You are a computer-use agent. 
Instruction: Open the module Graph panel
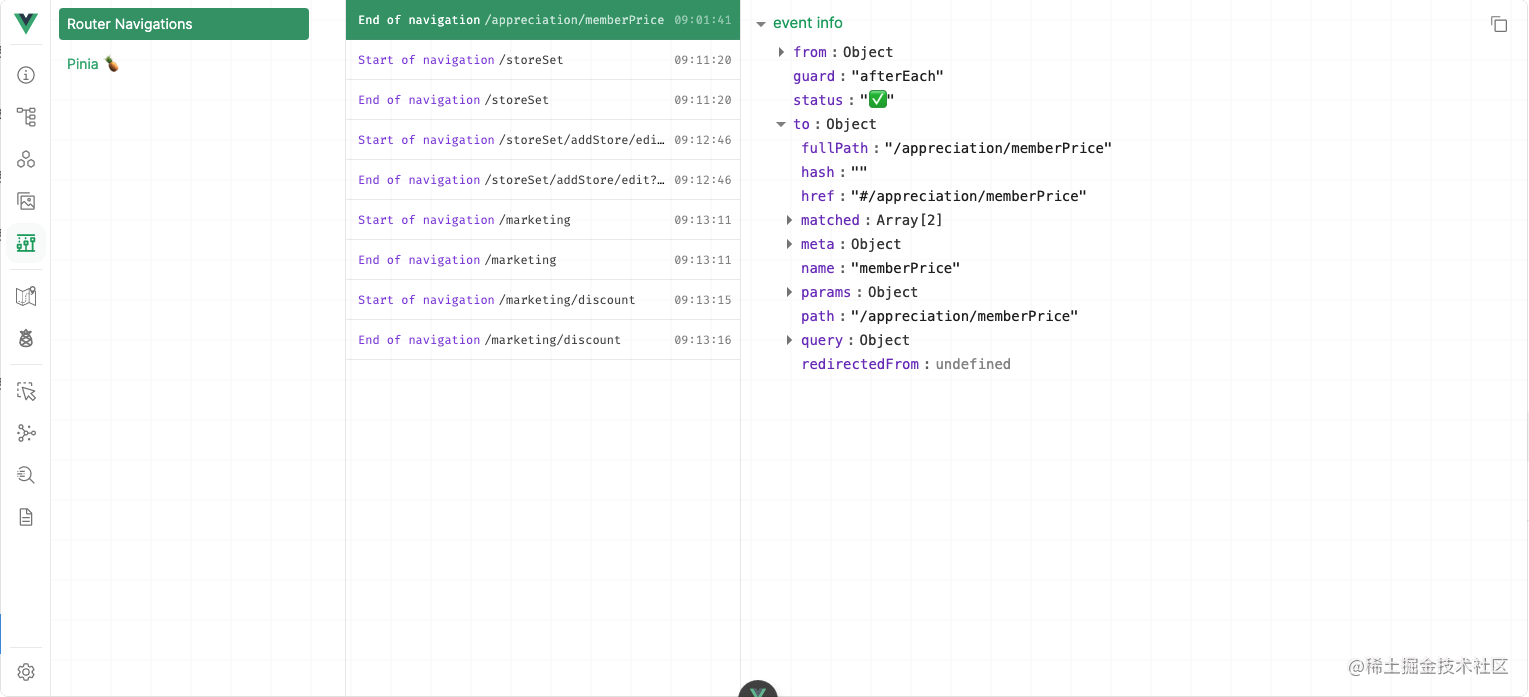point(26,433)
